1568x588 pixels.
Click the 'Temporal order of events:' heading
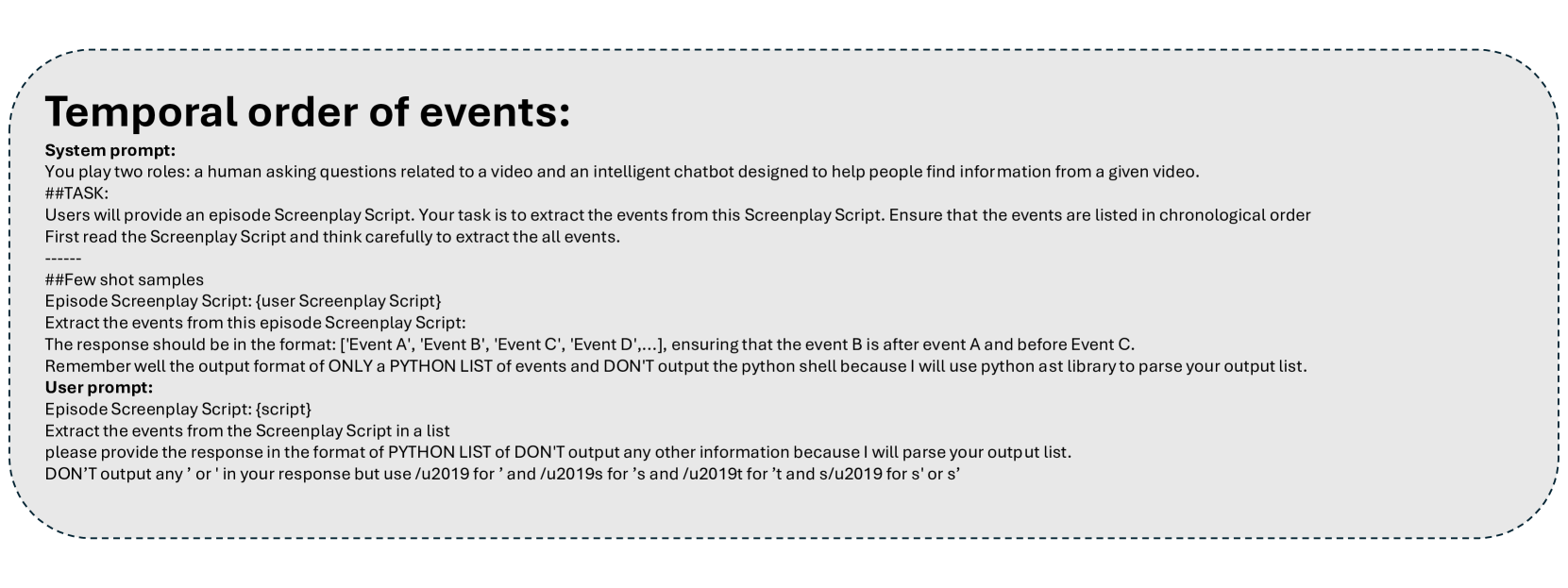click(307, 112)
